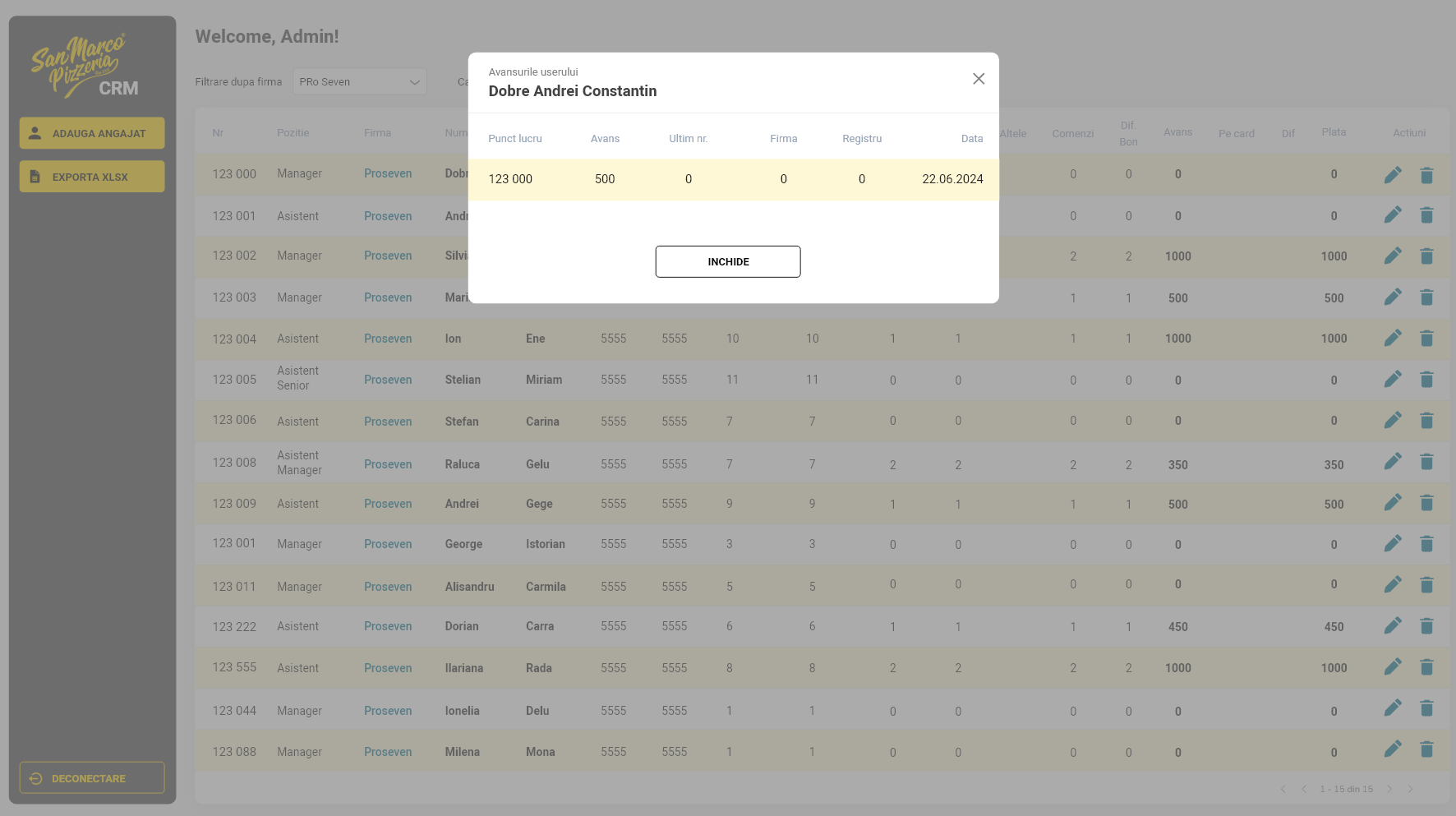Screen dimensions: 1456x816
Task: Edit Ion Ene row pencil icon
Action: pos(1393,338)
